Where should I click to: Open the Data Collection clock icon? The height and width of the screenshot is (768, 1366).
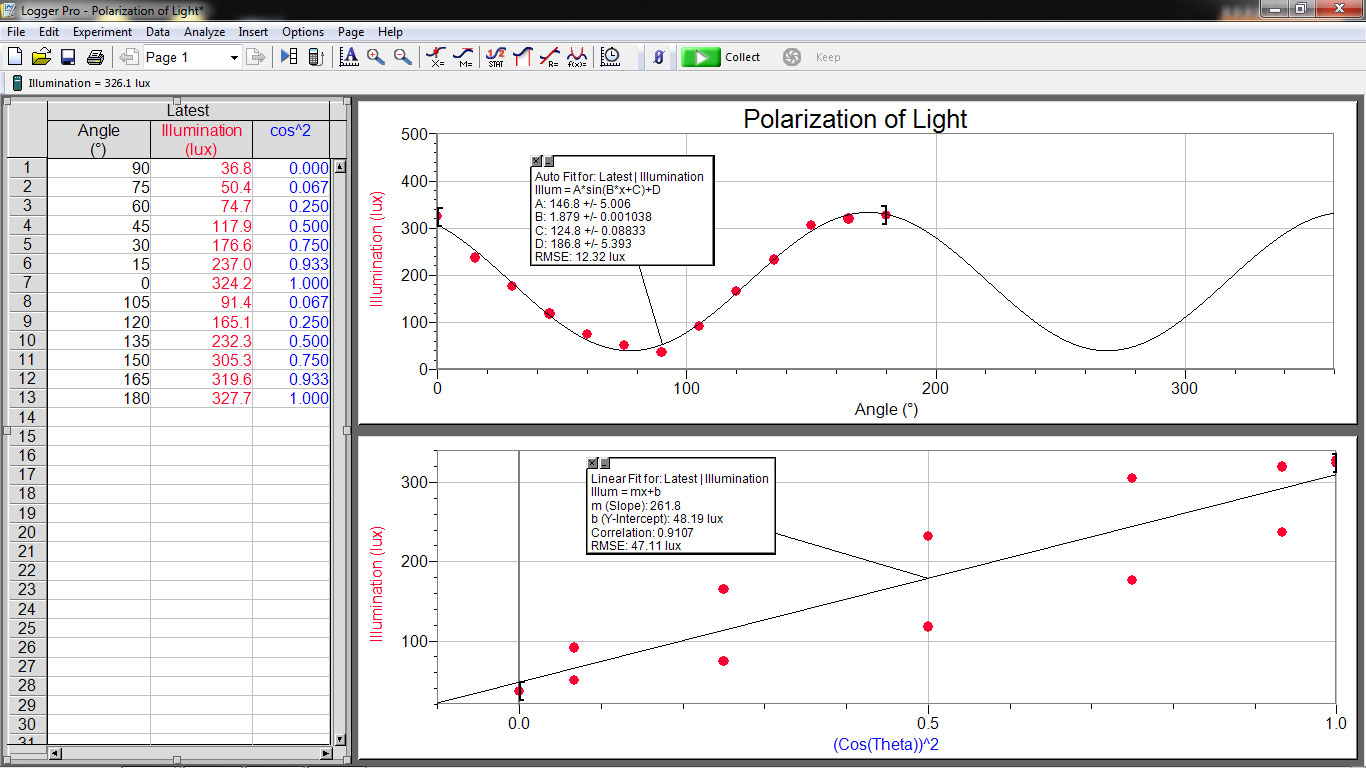[x=610, y=57]
